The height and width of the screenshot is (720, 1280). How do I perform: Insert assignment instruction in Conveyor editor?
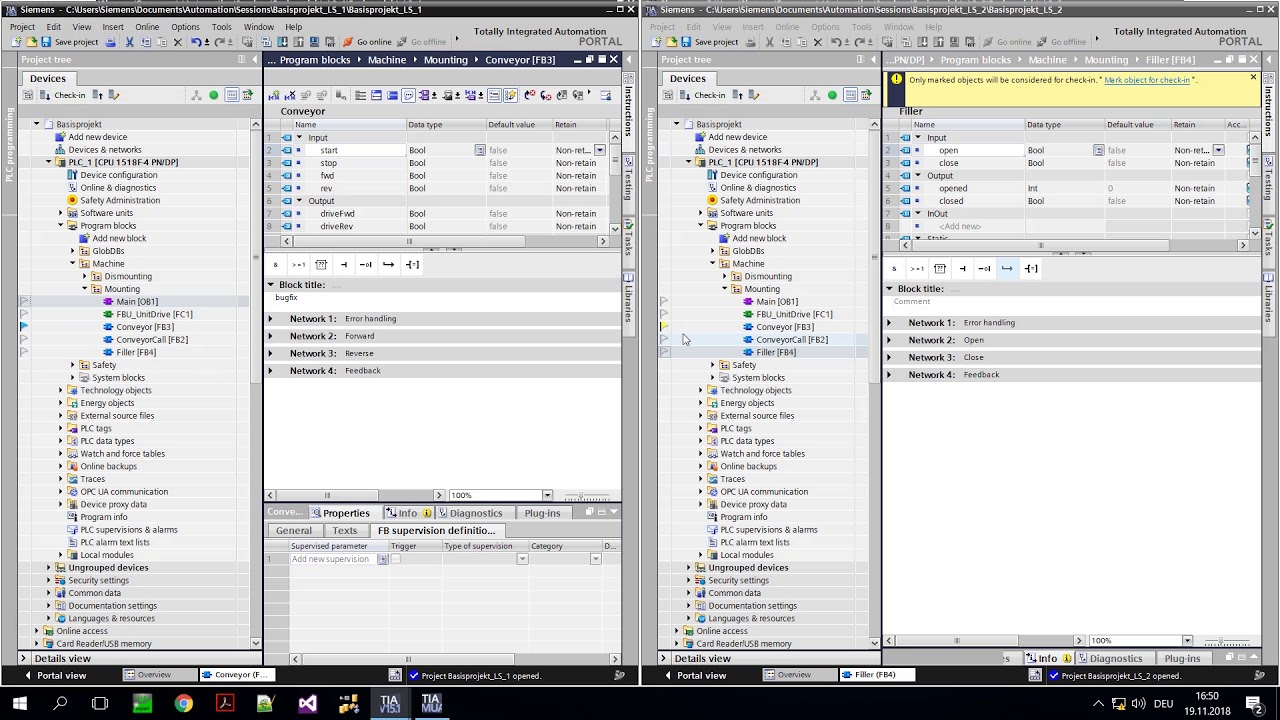click(411, 265)
